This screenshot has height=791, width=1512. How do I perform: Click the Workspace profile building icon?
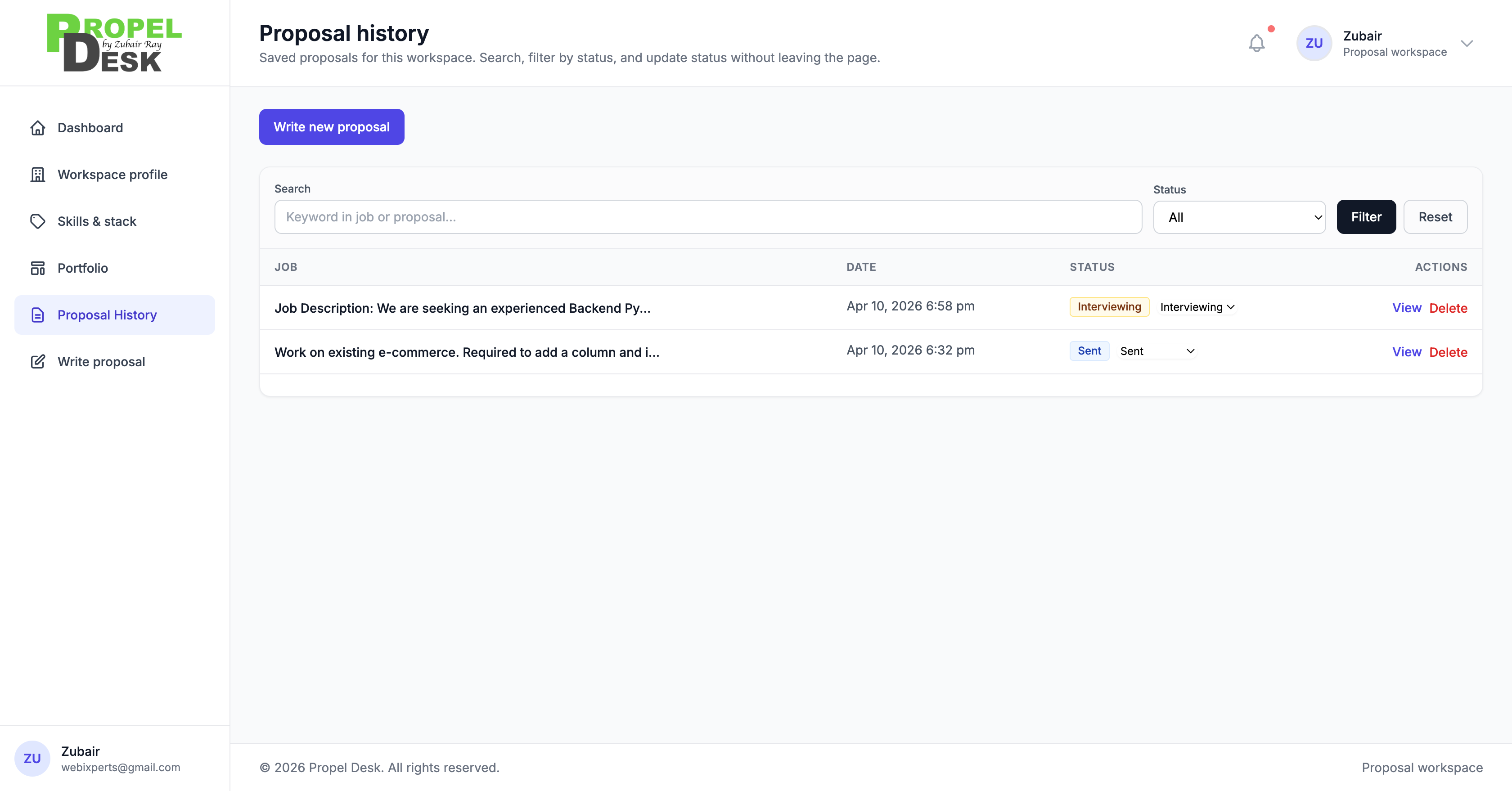37,175
